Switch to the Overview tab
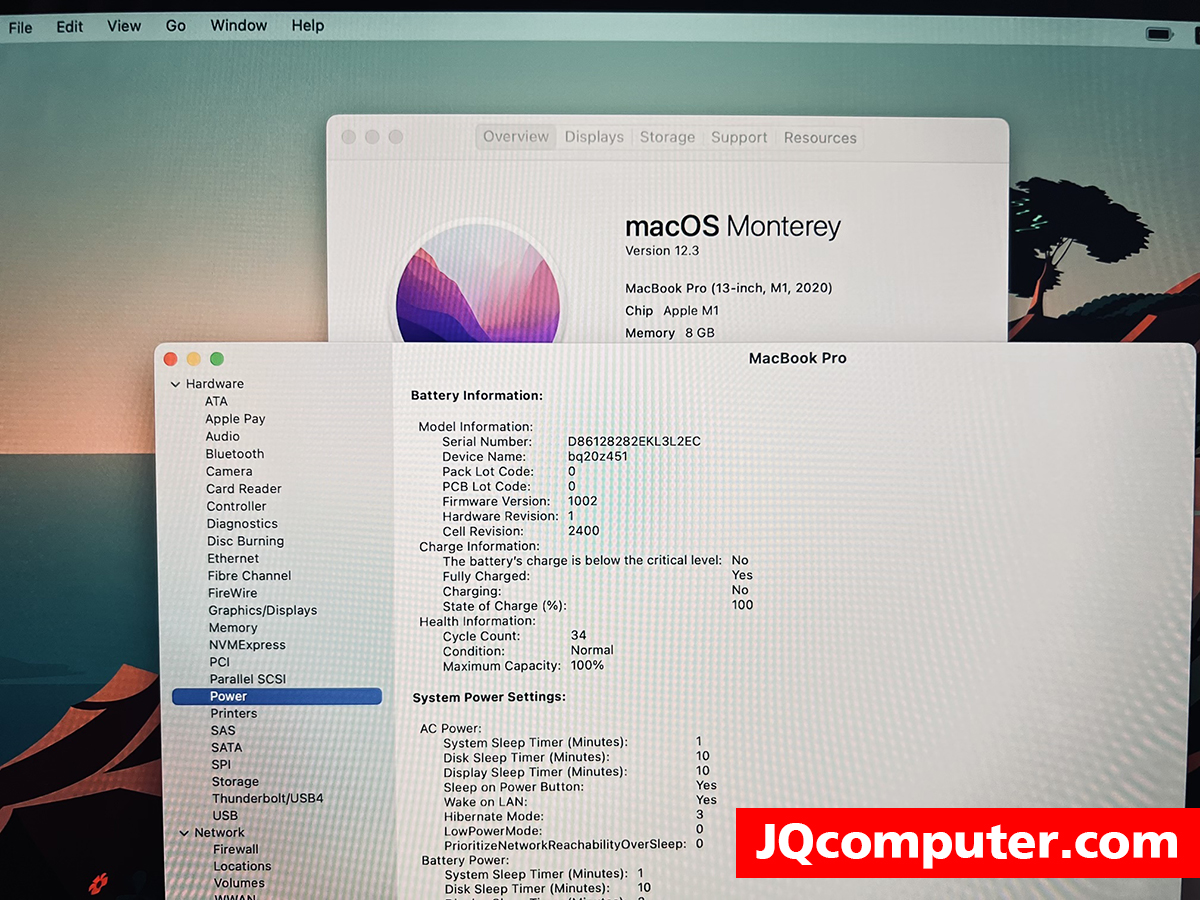This screenshot has width=1200, height=900. [x=516, y=137]
